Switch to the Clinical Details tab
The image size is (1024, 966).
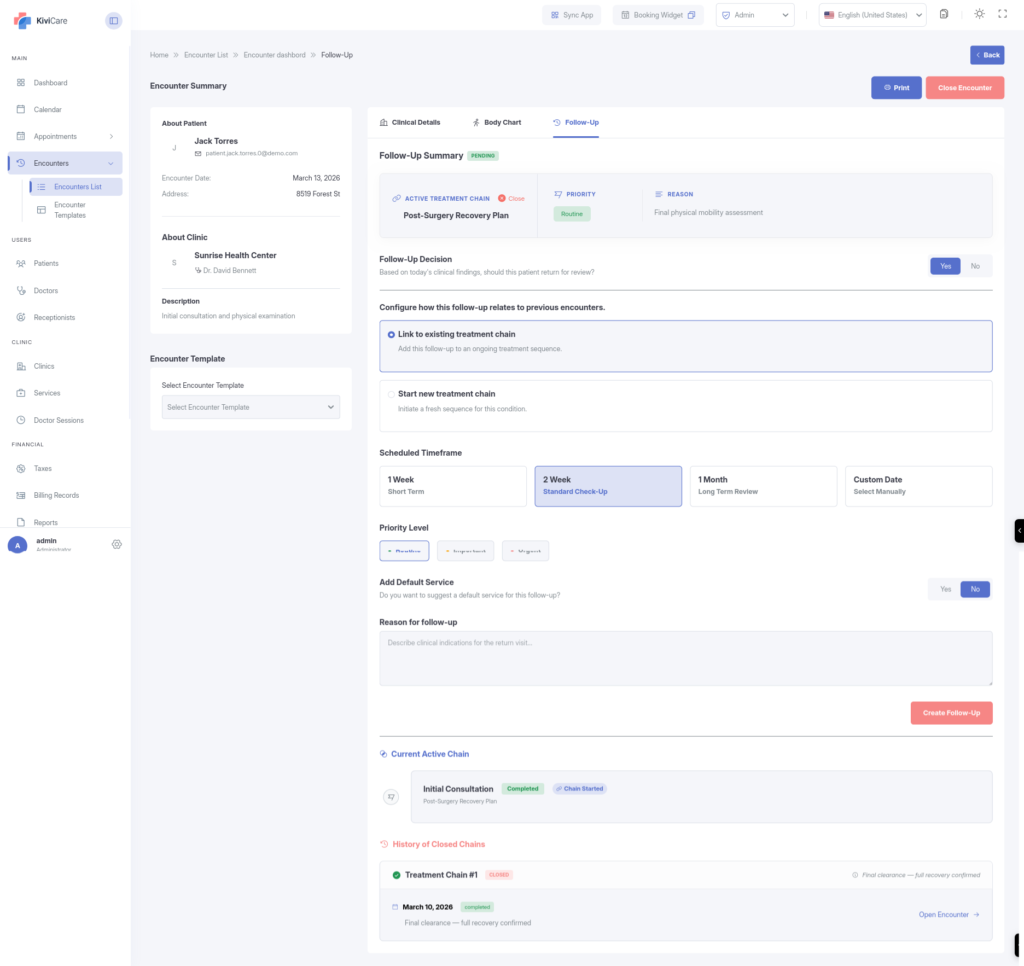(410, 123)
